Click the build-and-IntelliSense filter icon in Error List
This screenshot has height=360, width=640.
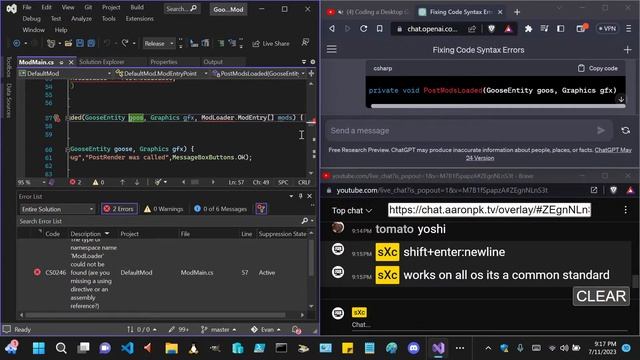(x=261, y=209)
